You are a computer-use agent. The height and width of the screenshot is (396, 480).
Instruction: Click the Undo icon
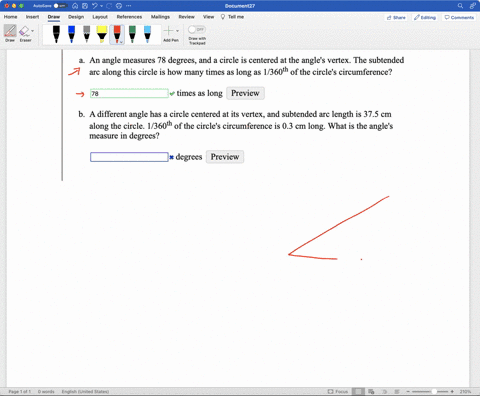(x=95, y=6)
